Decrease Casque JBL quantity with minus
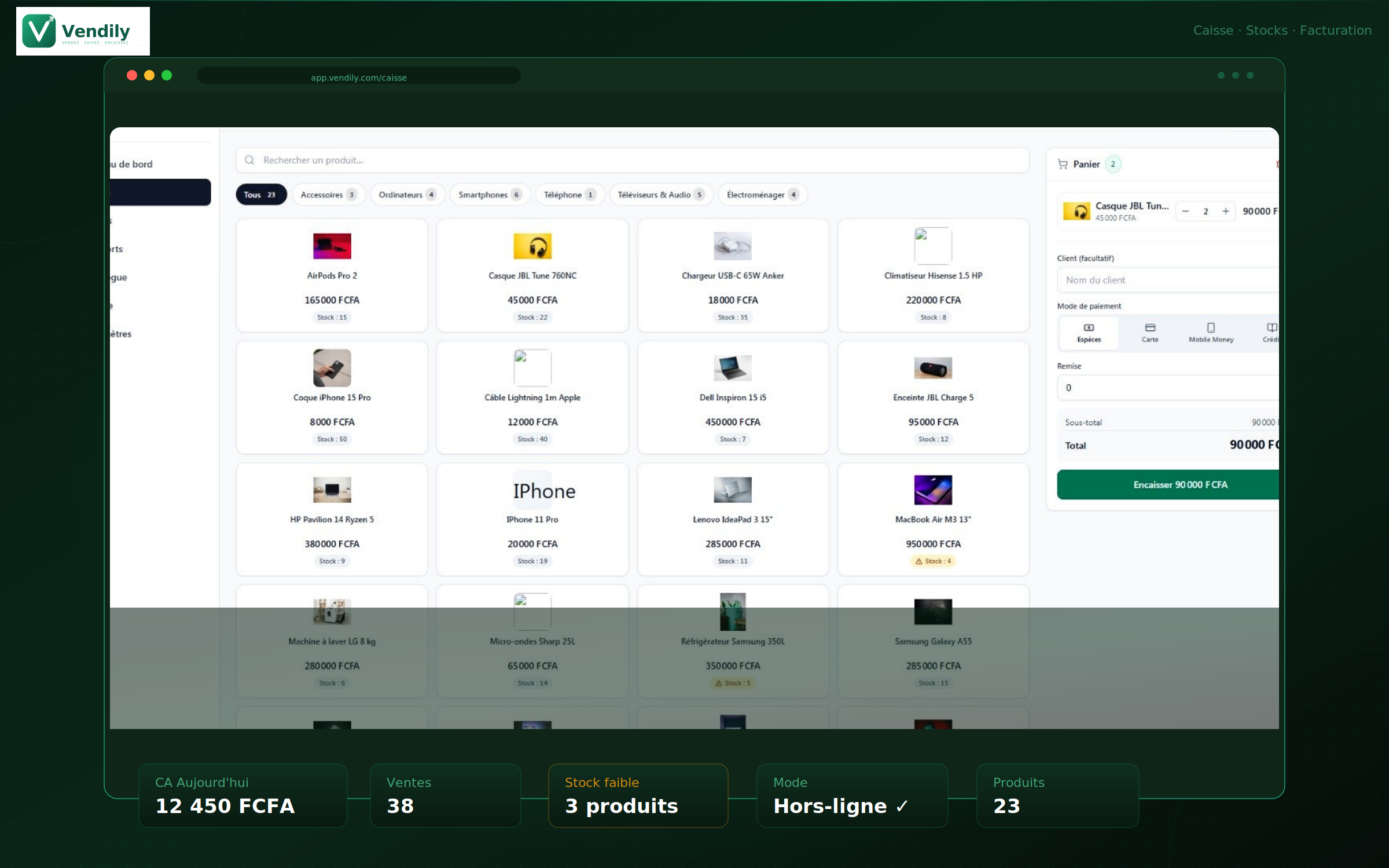Screen dimensions: 1389x868 click(1185, 211)
